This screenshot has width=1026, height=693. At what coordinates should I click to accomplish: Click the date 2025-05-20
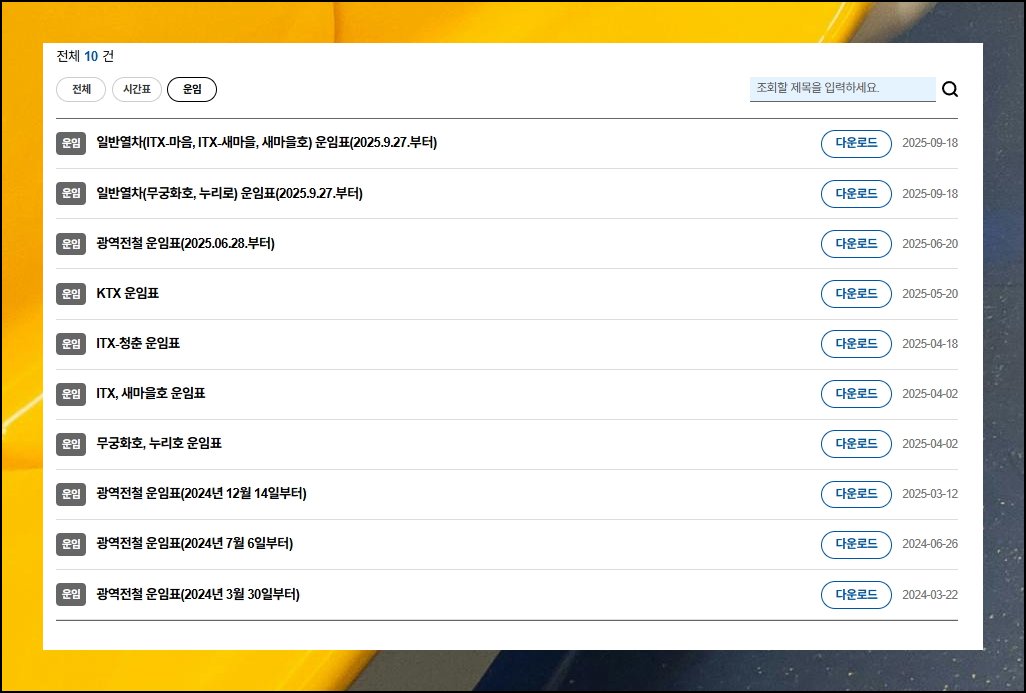pos(930,294)
